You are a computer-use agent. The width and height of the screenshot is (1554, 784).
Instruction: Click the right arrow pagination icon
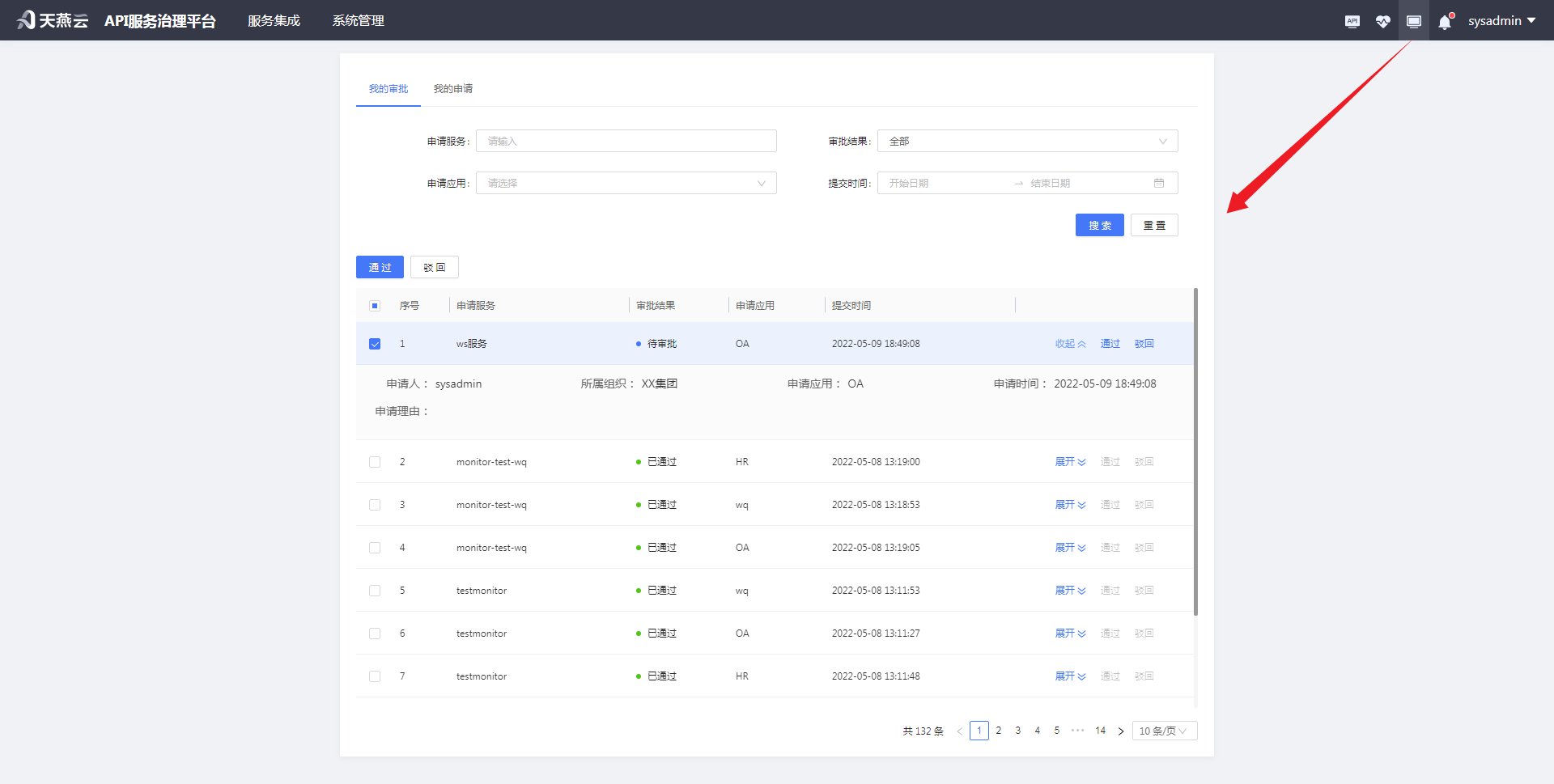(1120, 730)
